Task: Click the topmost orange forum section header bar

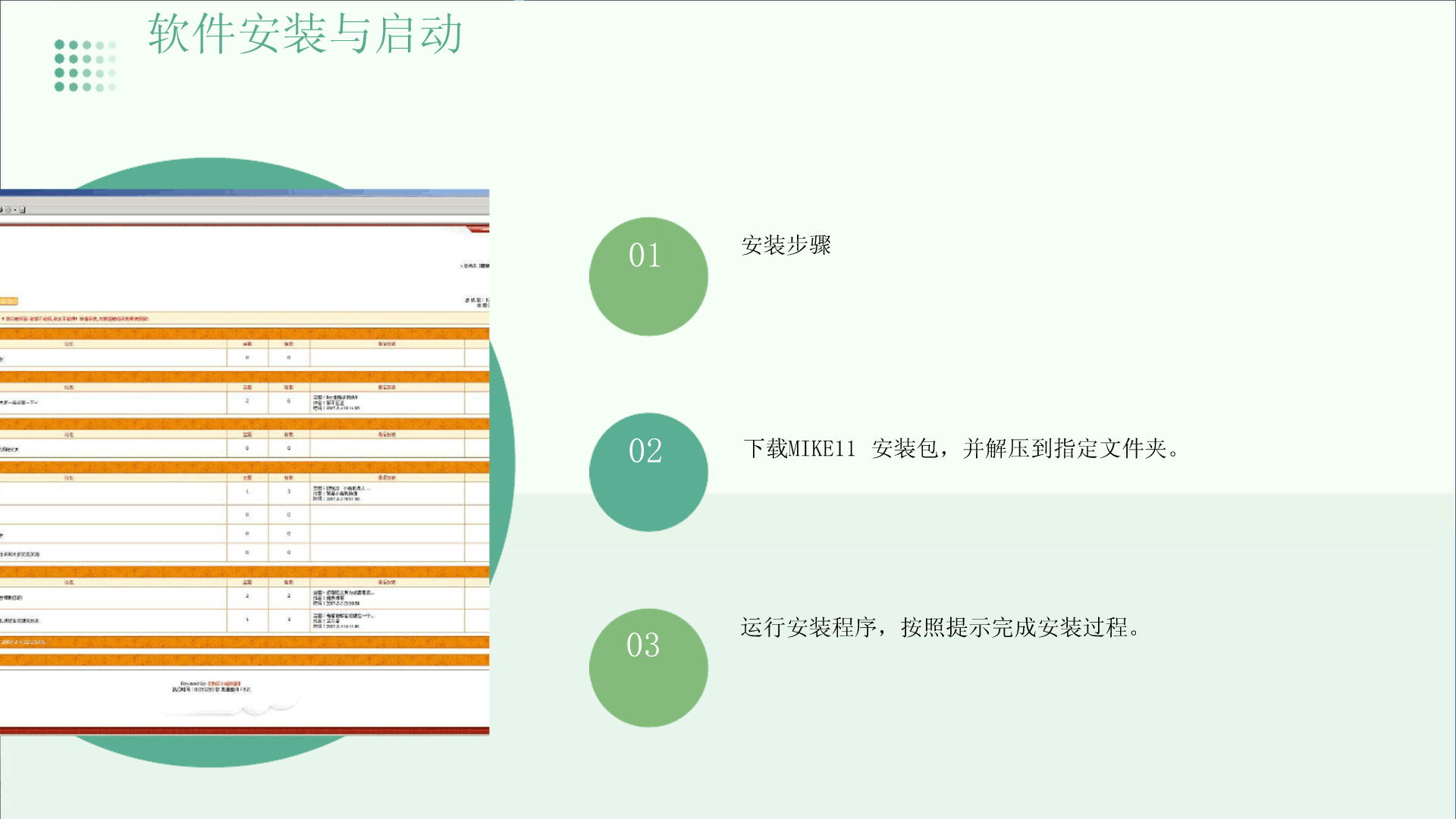Action: click(x=244, y=334)
